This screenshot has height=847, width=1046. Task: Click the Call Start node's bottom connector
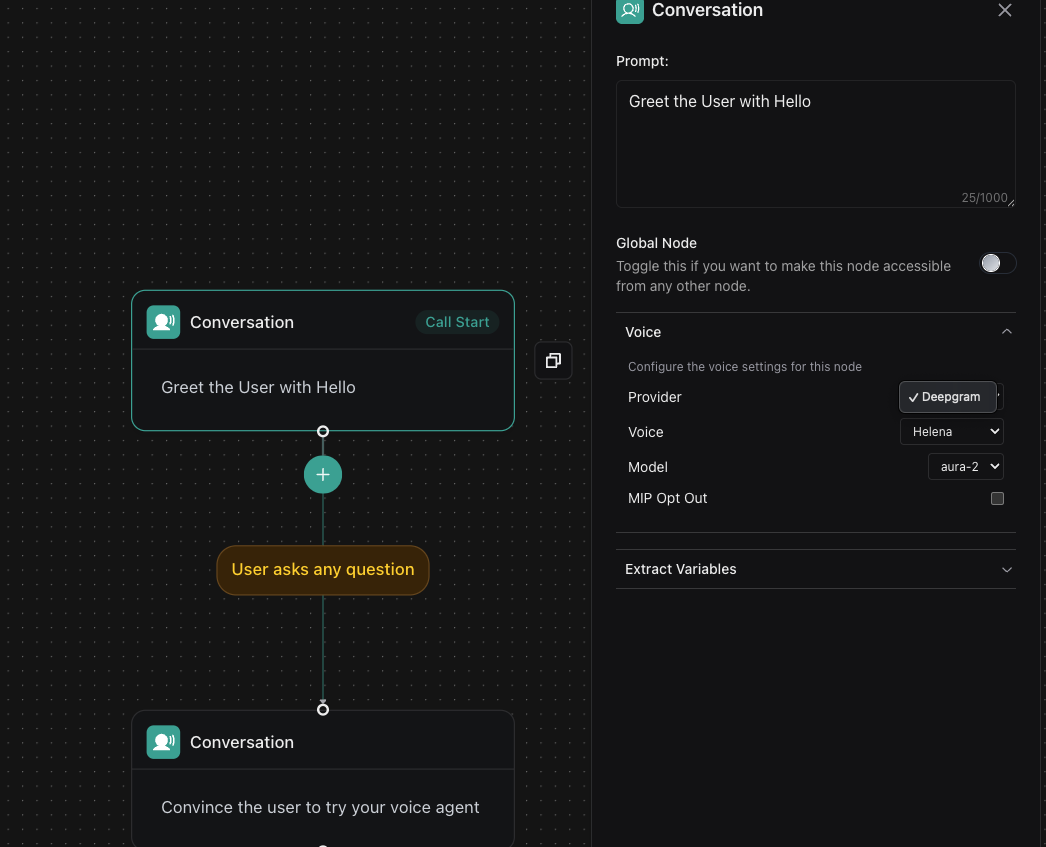pyautogui.click(x=323, y=432)
